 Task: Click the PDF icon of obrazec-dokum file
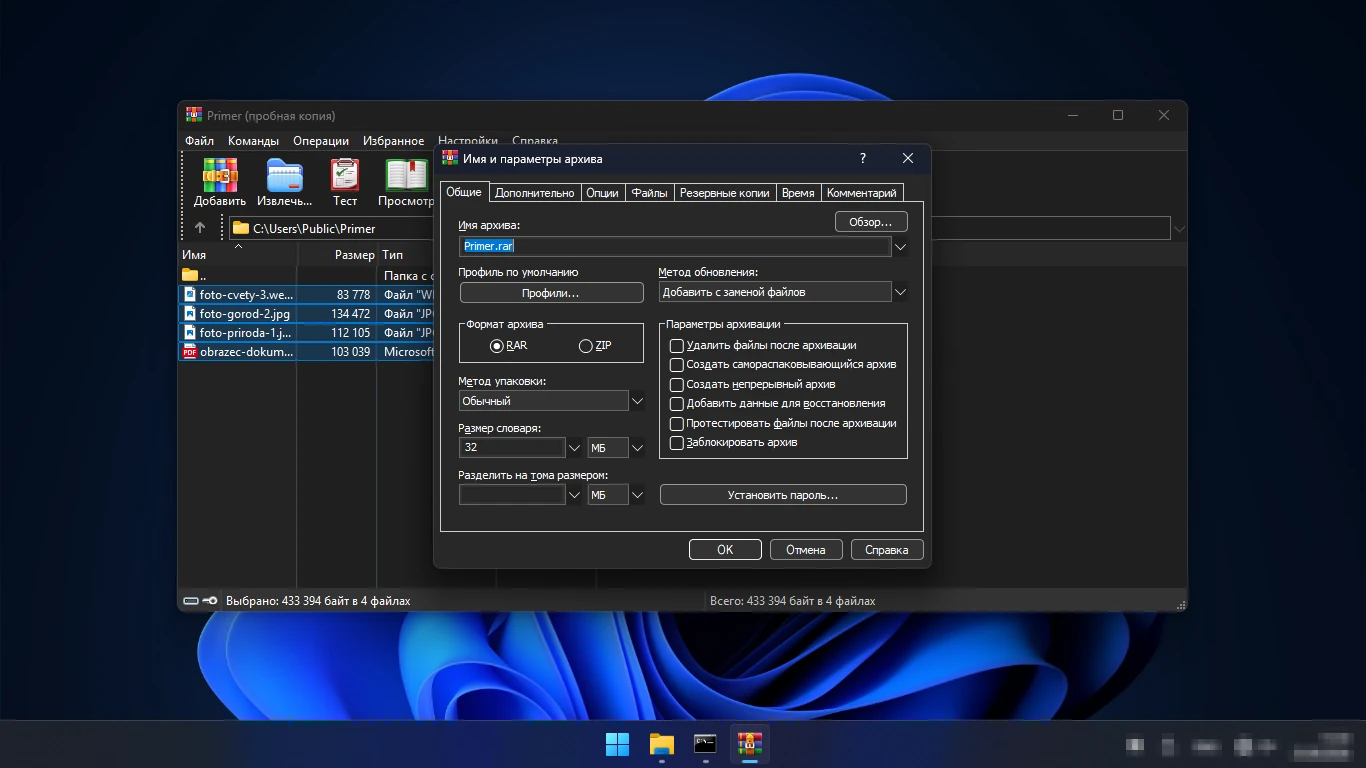190,352
